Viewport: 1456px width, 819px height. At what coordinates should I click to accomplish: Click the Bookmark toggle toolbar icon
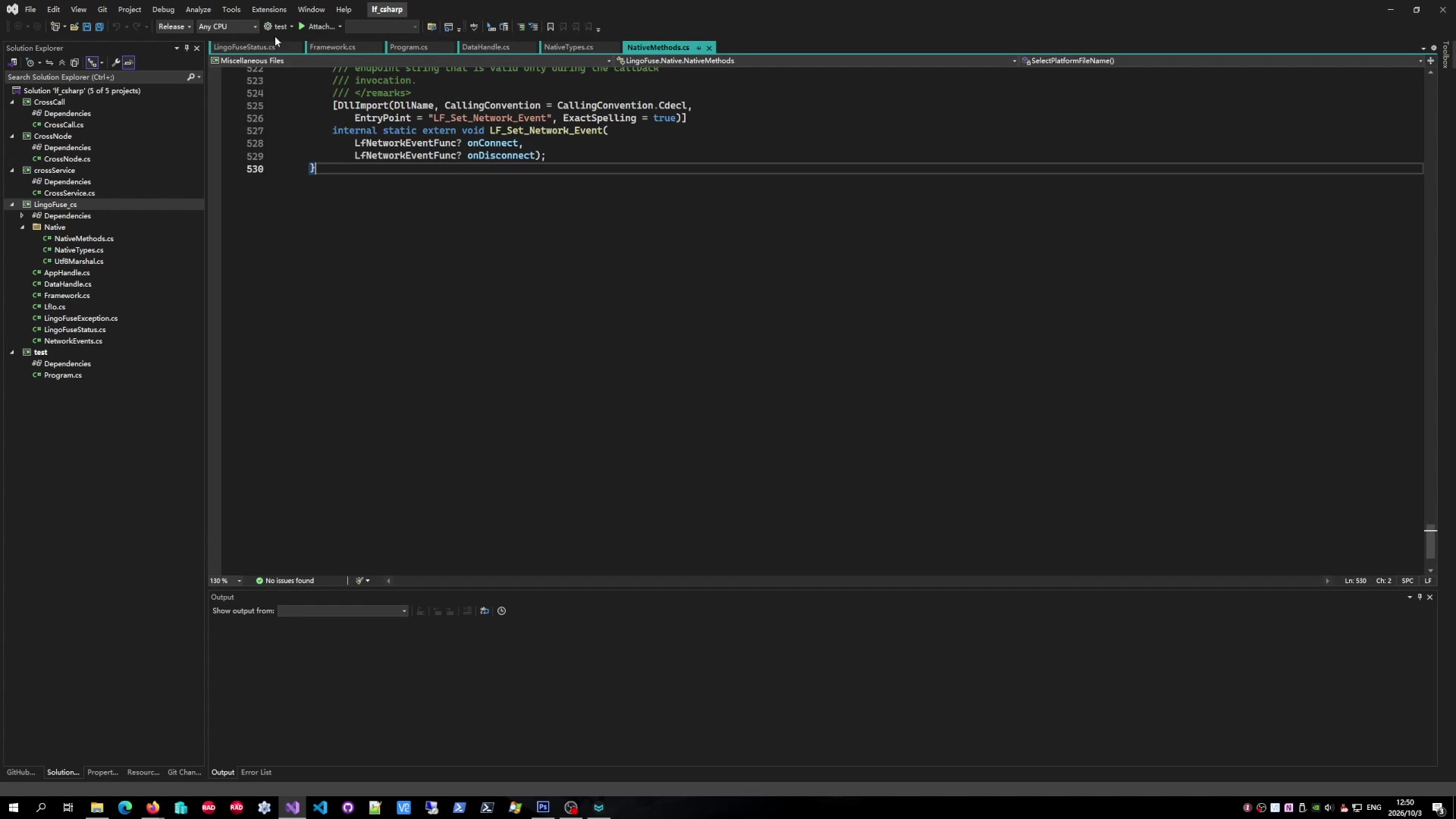551,27
